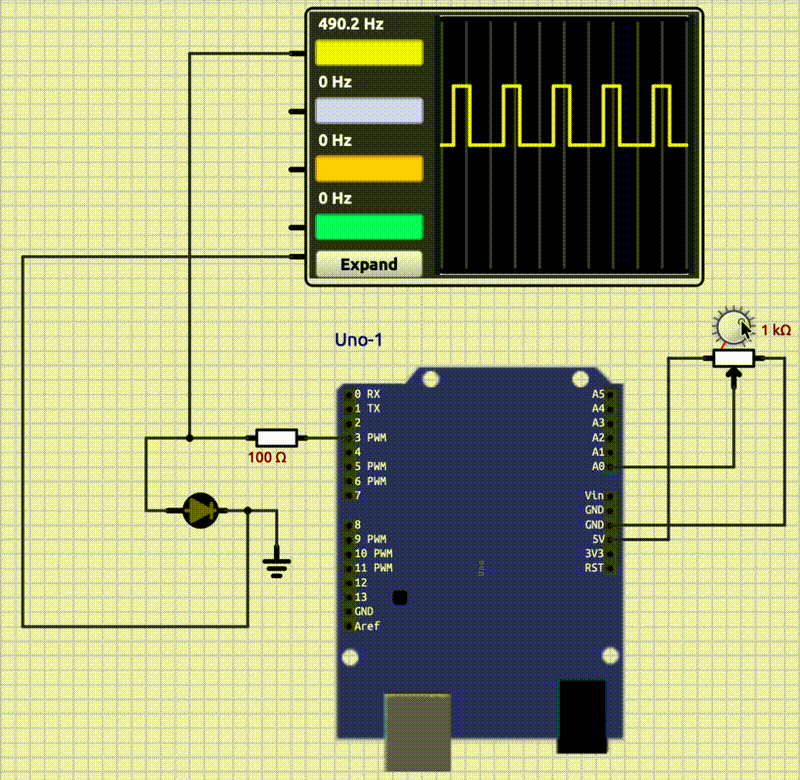Select the 100 Ω resistor
Image resolution: width=800 pixels, height=780 pixels.
(276, 437)
